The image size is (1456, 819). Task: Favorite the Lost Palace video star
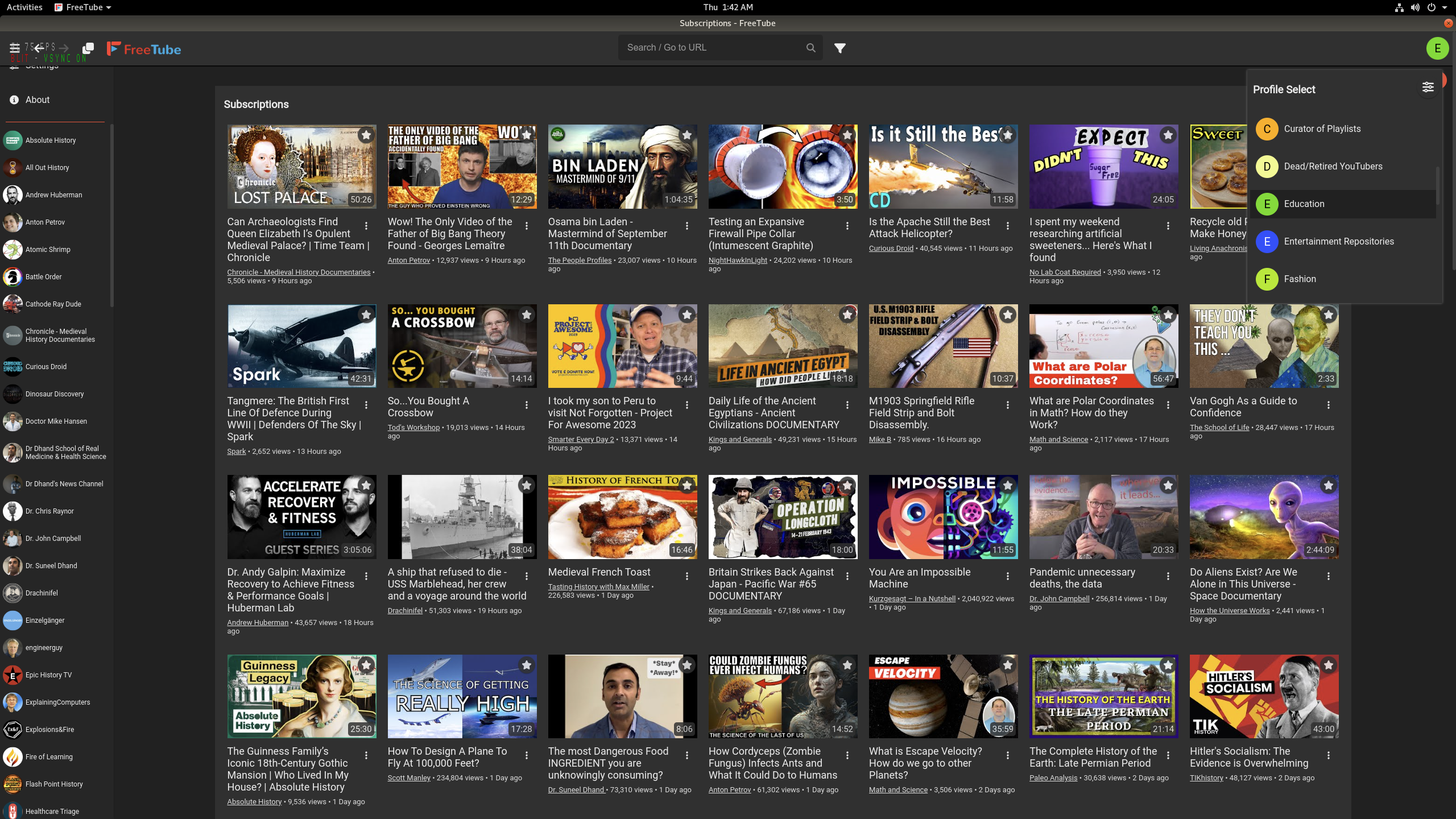click(x=366, y=135)
